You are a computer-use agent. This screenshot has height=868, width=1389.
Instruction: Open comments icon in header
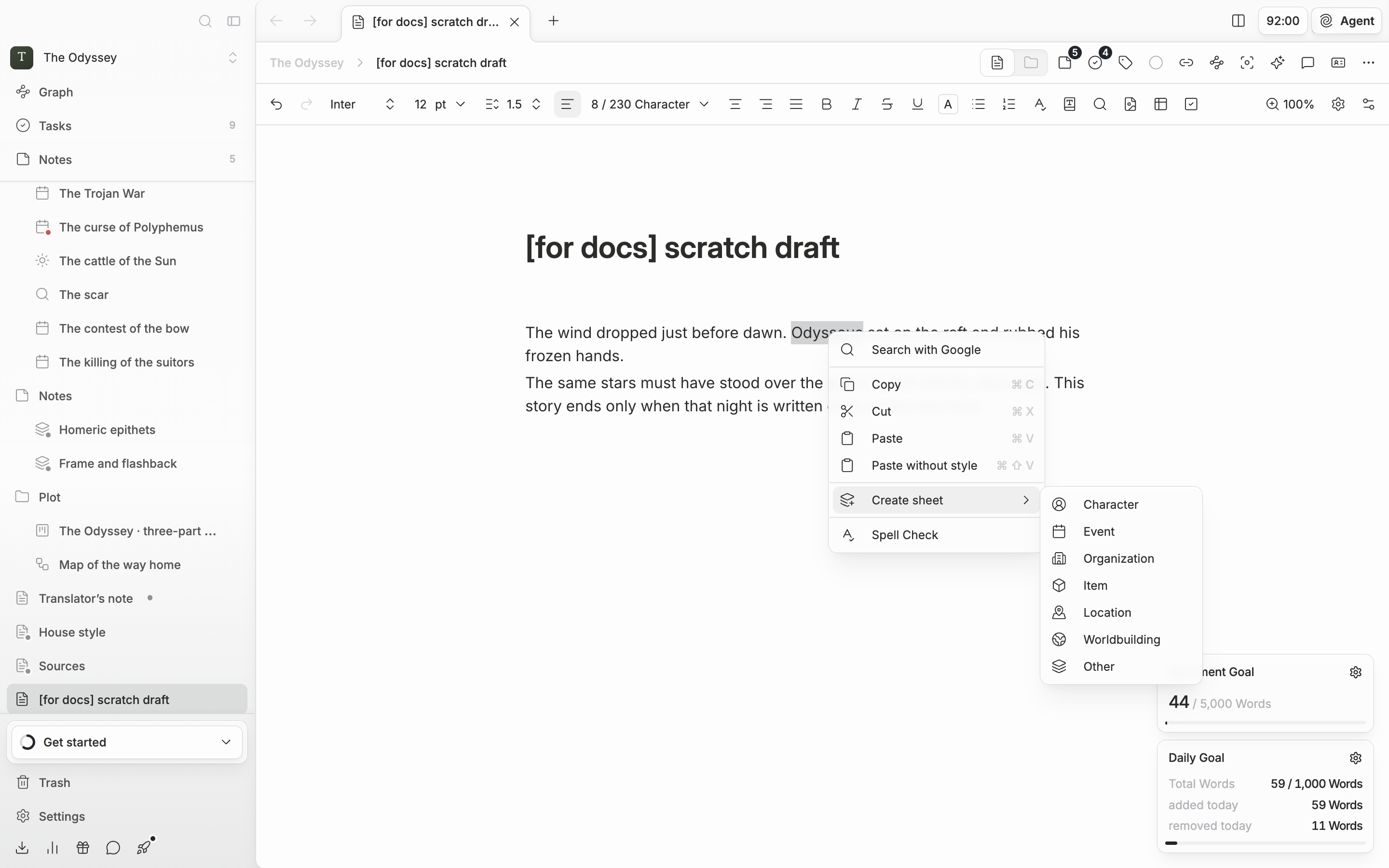[1307, 63]
